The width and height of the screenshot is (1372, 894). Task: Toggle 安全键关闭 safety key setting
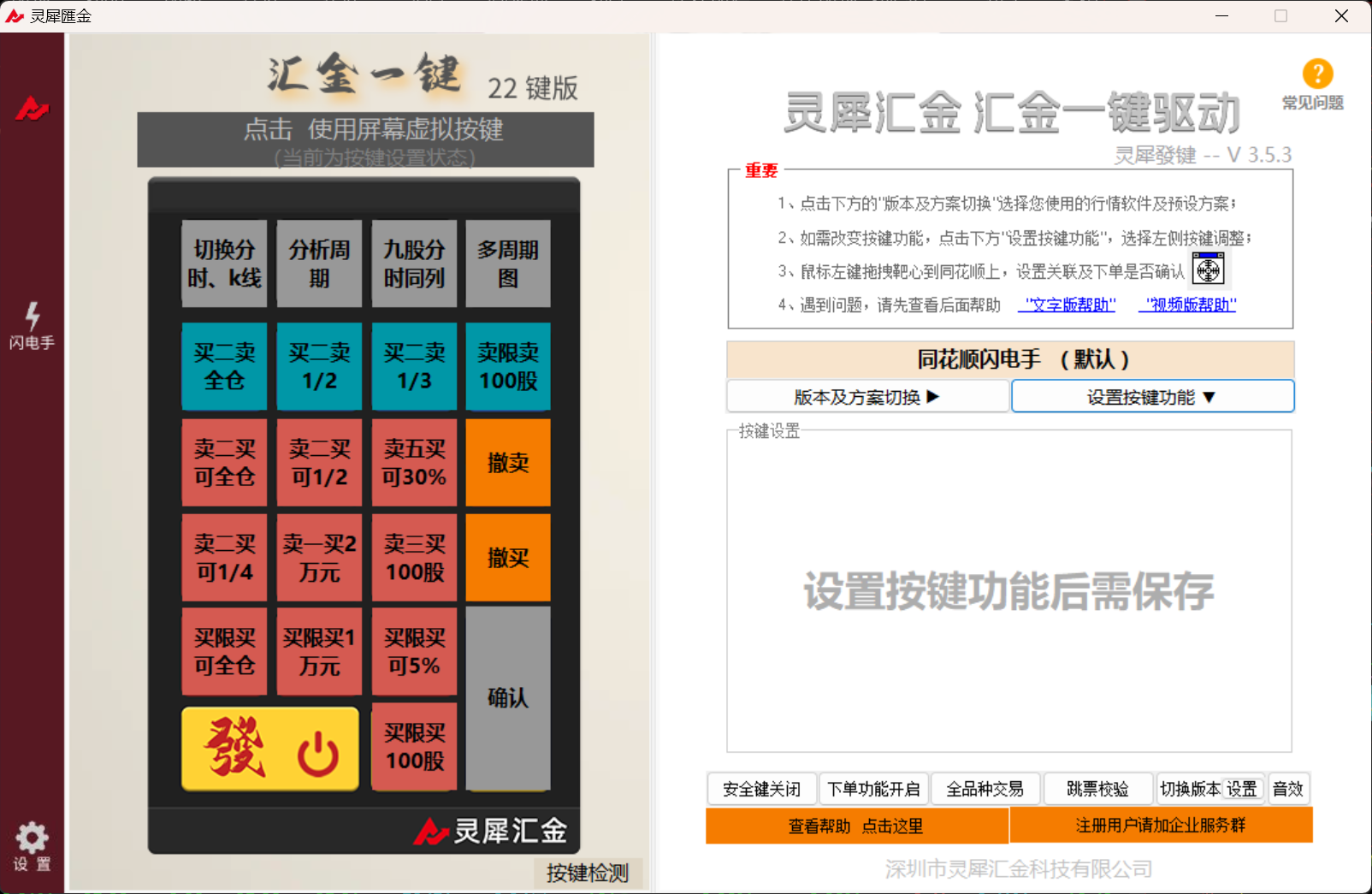point(761,789)
